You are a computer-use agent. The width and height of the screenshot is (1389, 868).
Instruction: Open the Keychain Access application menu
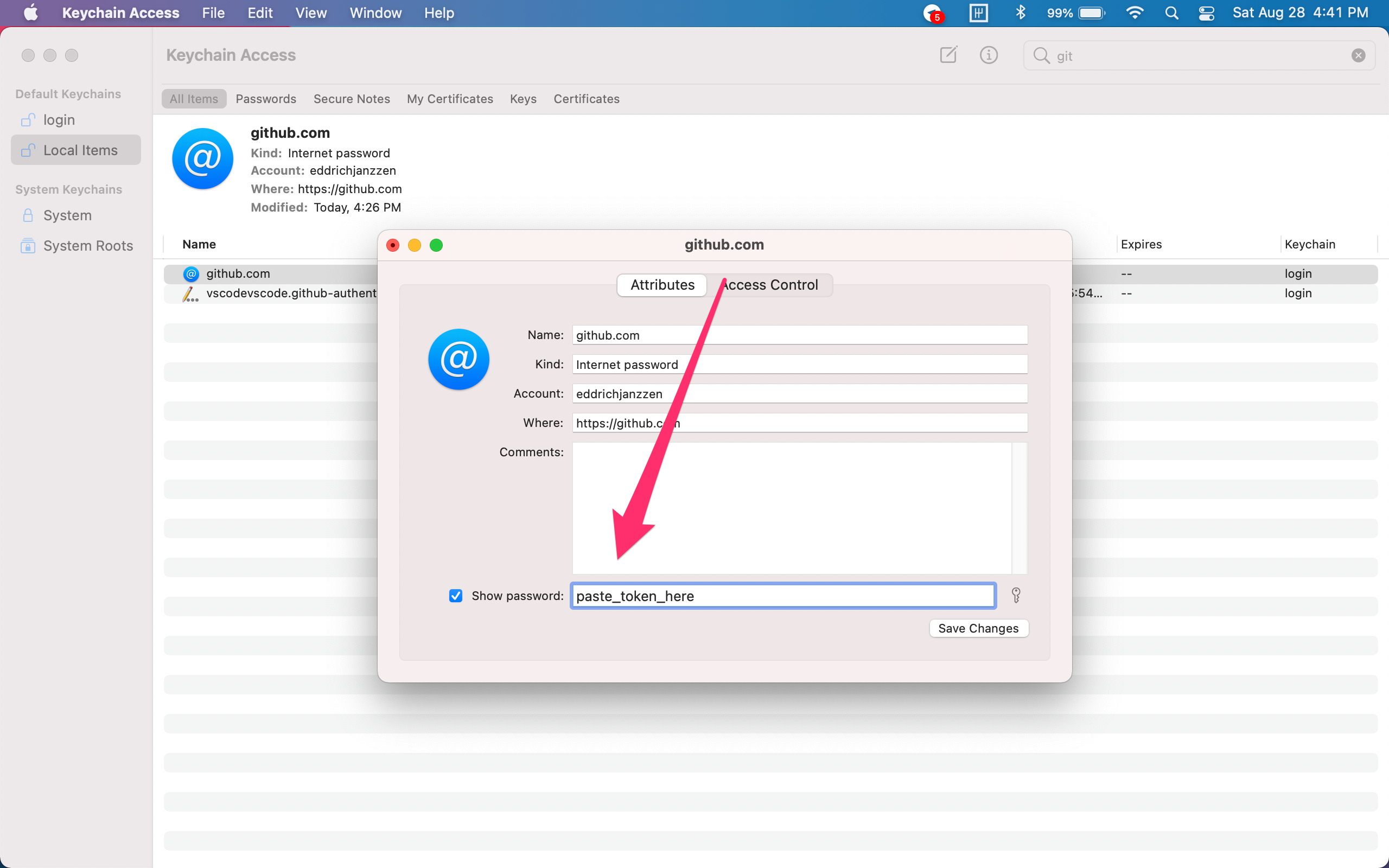(x=120, y=12)
